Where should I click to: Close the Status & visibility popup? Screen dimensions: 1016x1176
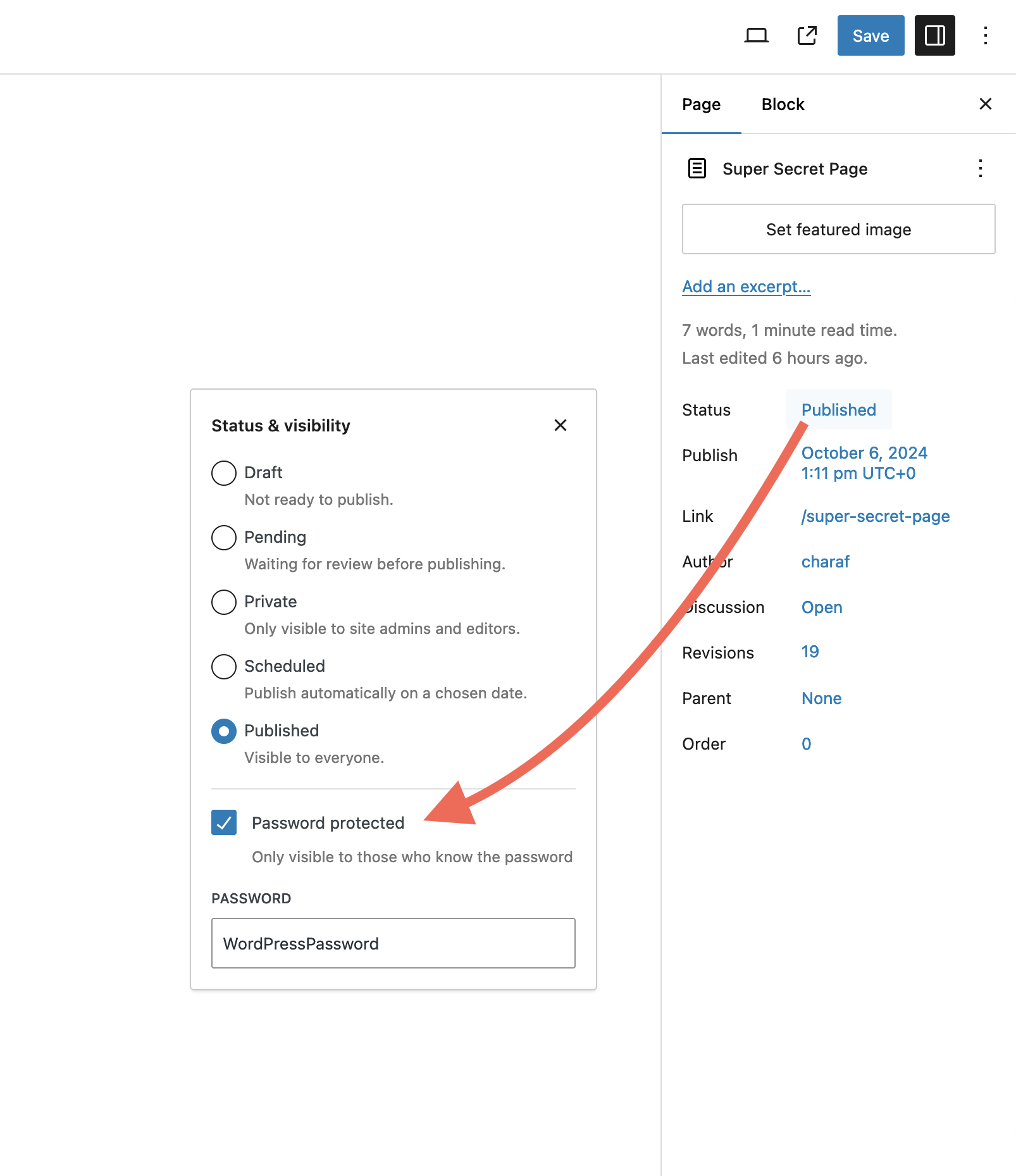click(560, 425)
